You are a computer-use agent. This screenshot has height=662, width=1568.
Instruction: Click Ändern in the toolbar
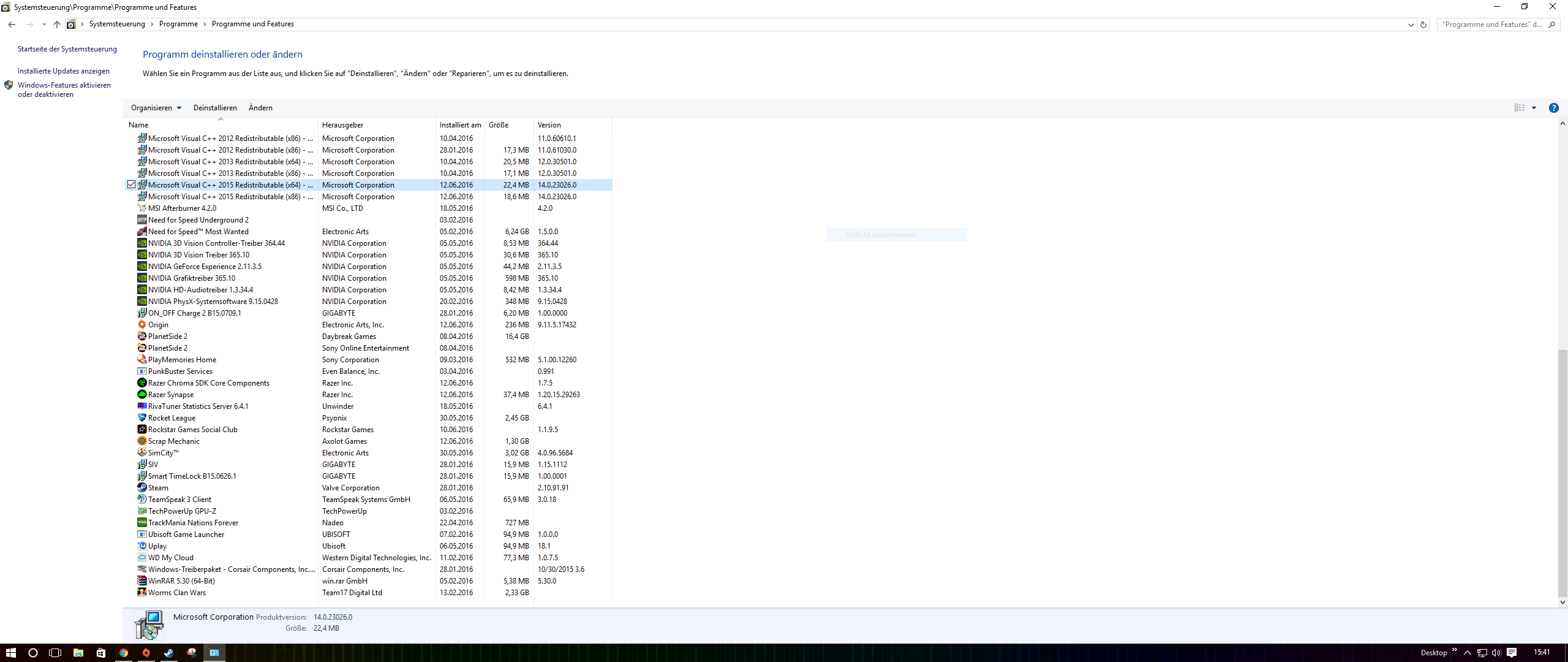click(x=260, y=108)
